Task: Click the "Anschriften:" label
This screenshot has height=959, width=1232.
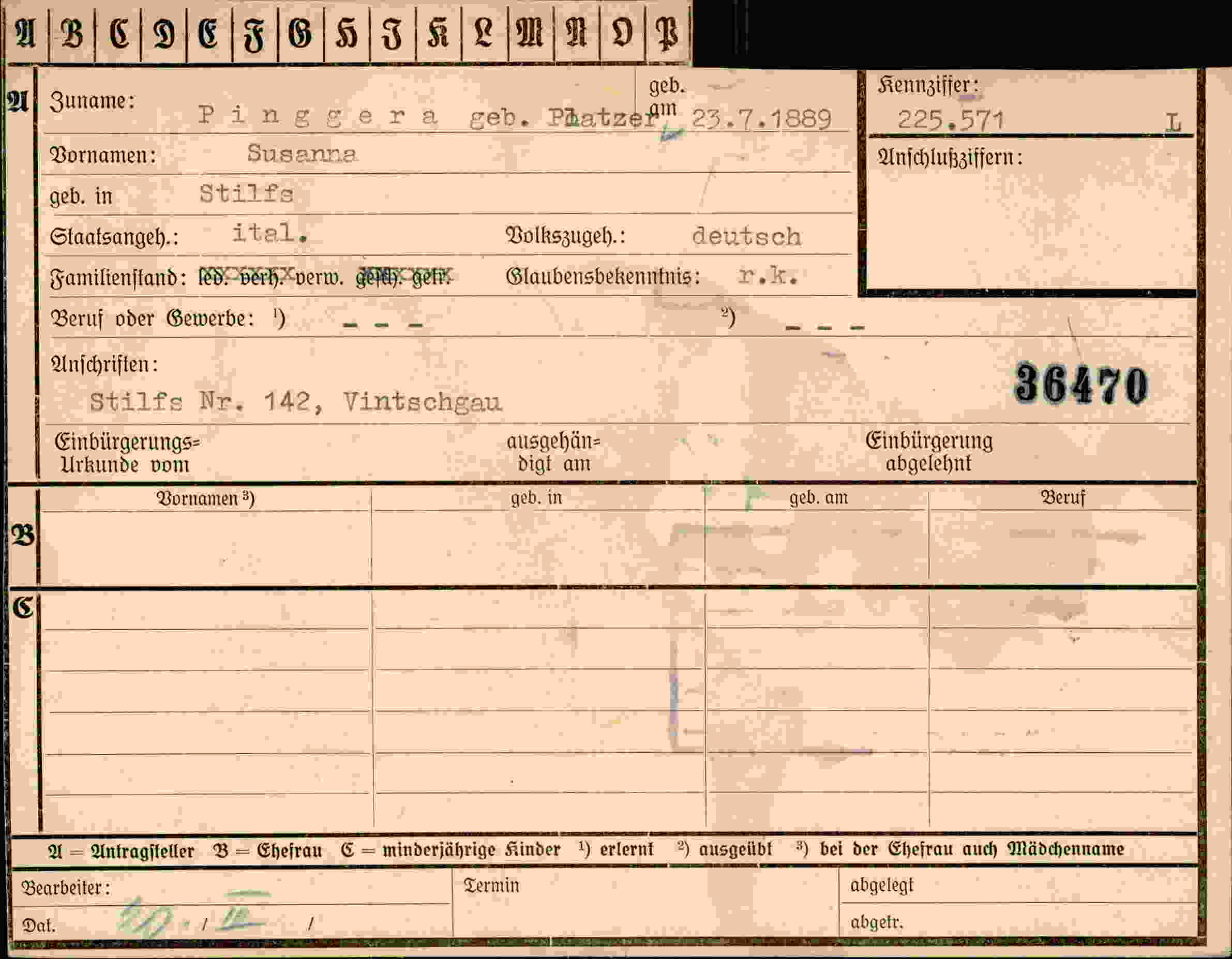Action: point(105,365)
